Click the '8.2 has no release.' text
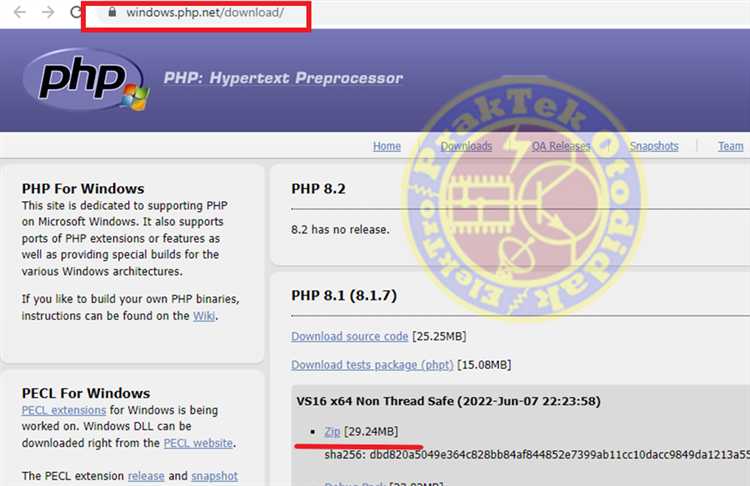Screen dimensions: 750x486 (340, 230)
